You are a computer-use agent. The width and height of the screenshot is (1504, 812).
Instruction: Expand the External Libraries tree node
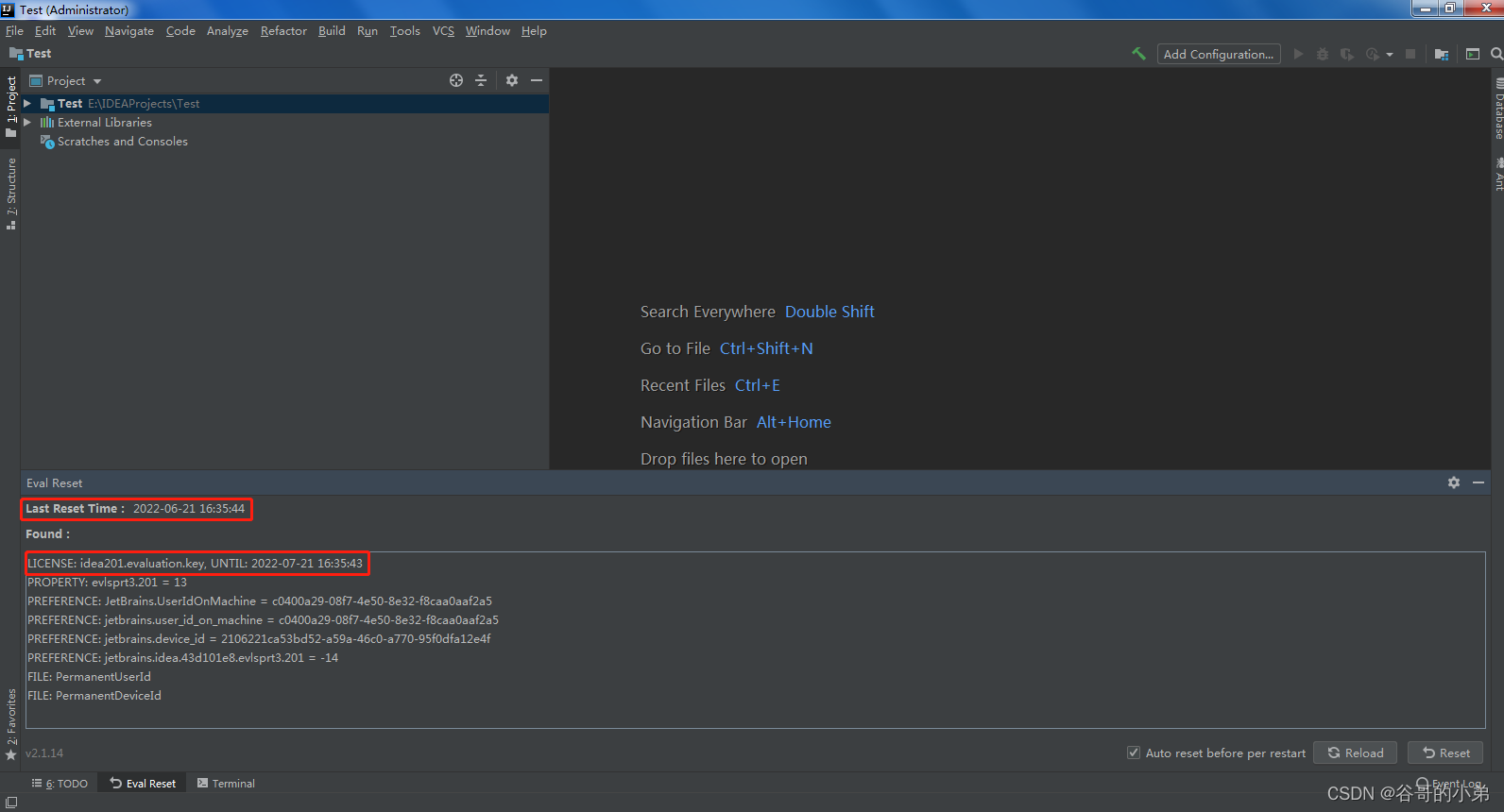pyautogui.click(x=27, y=123)
